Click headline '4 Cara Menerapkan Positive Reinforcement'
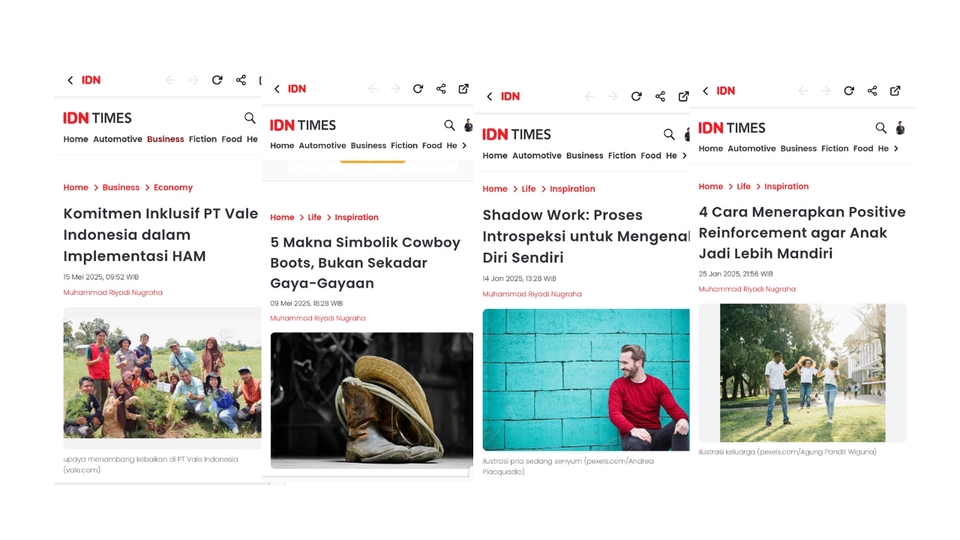 tap(802, 233)
